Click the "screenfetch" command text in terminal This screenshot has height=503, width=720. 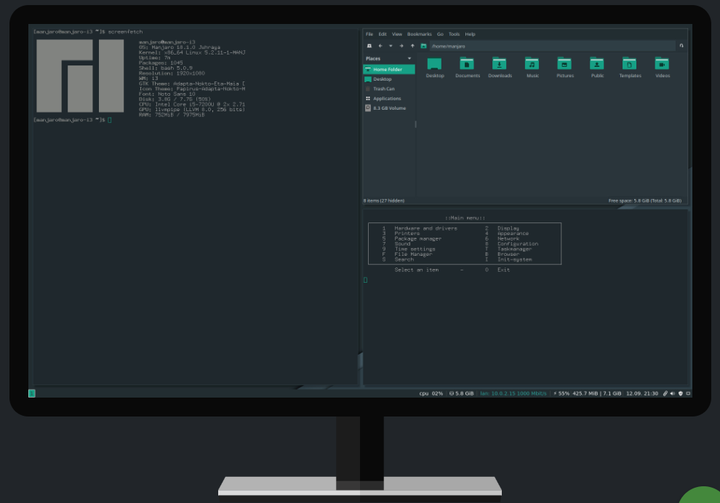point(125,32)
